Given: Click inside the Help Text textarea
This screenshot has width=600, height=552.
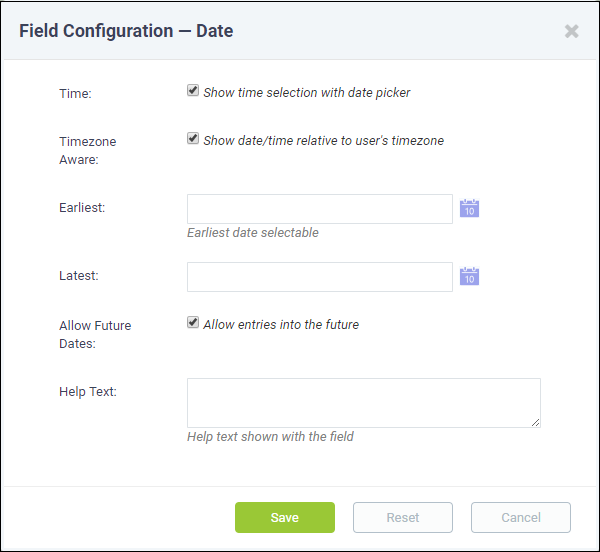Looking at the screenshot, I should coord(364,403).
